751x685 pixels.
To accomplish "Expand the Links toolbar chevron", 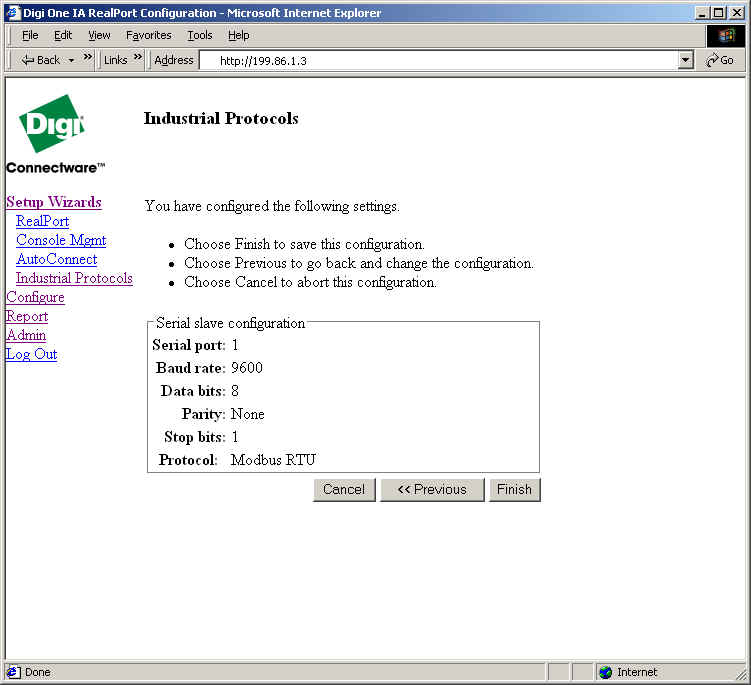I will pos(137,58).
